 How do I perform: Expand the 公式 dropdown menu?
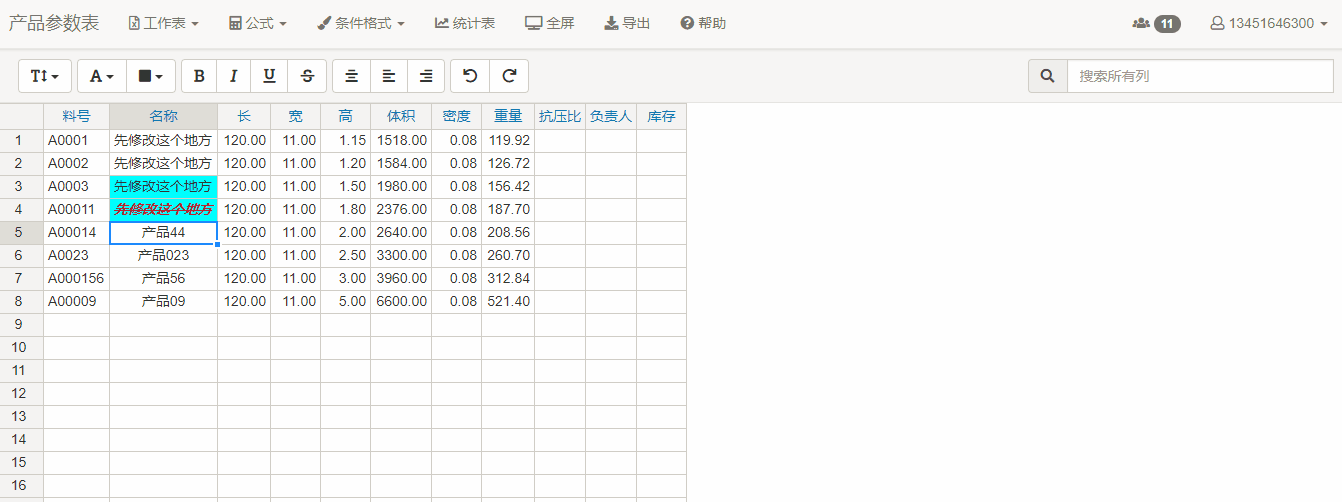tap(258, 23)
